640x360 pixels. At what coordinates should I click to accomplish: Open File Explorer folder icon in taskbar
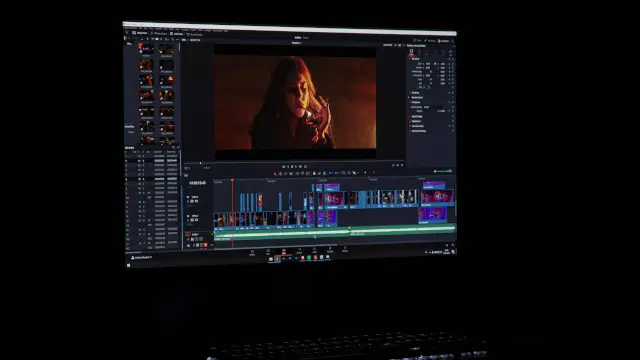(x=271, y=259)
